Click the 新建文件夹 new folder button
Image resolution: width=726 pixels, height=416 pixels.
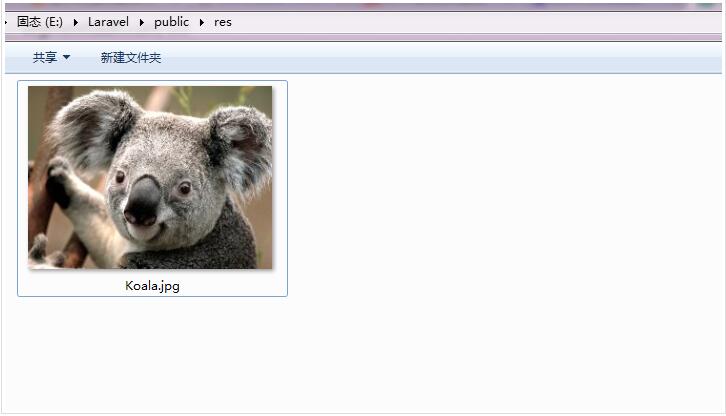(131, 57)
